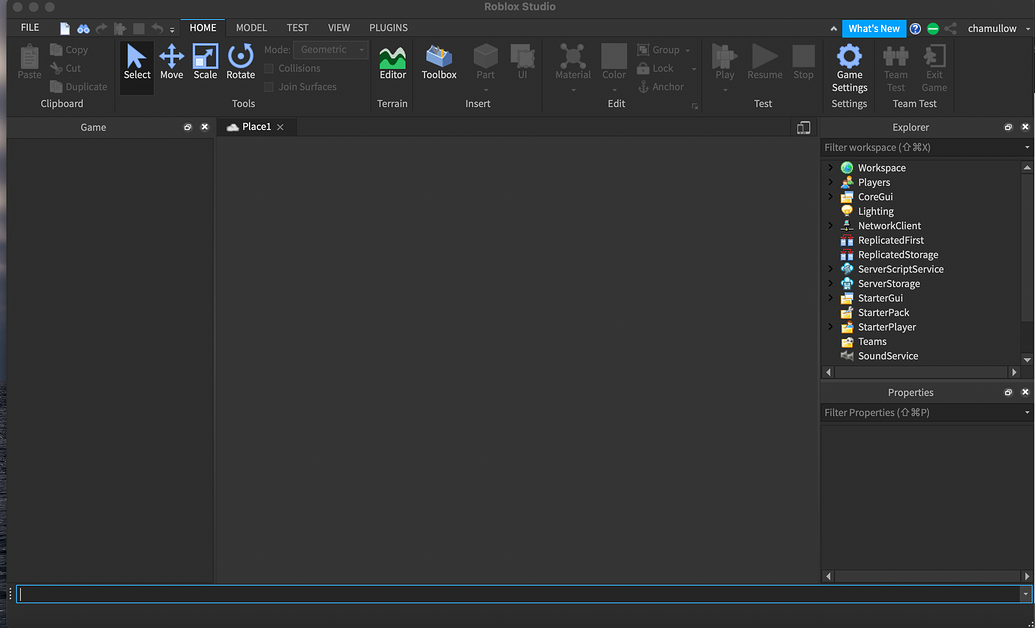Expand the Players tree node
The width and height of the screenshot is (1035, 628).
830,182
